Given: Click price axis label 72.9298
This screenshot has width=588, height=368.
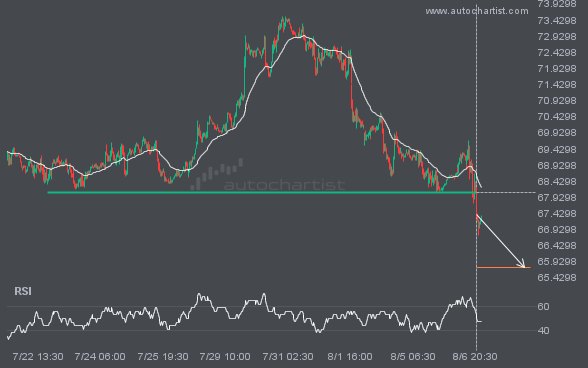Looking at the screenshot, I should 556,37.
